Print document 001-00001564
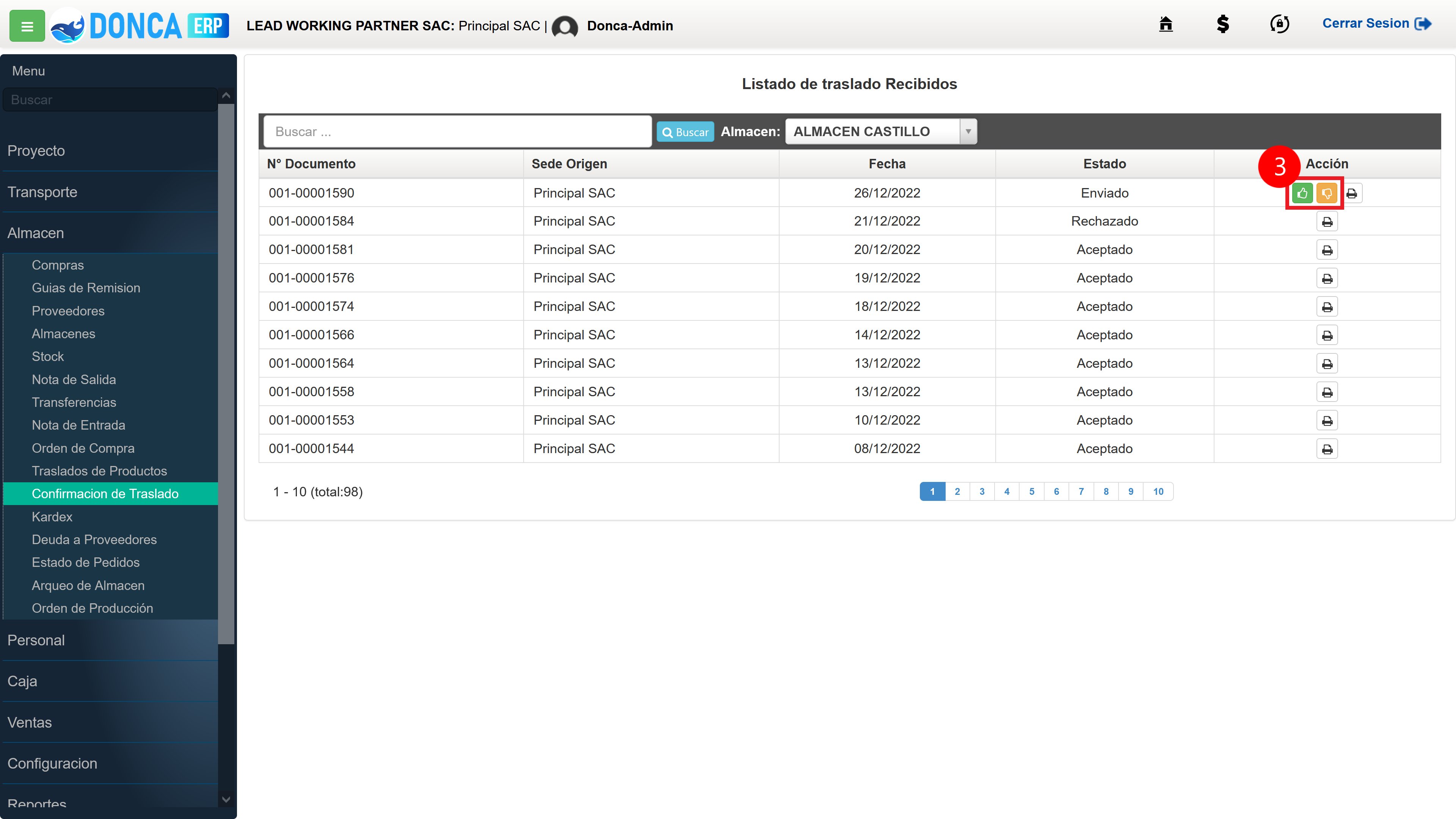Image resolution: width=1456 pixels, height=819 pixels. 1327,364
